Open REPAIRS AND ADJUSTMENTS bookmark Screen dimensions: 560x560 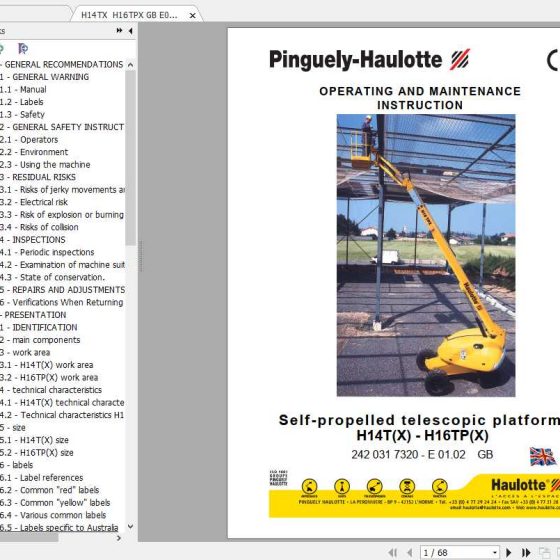pos(62,290)
